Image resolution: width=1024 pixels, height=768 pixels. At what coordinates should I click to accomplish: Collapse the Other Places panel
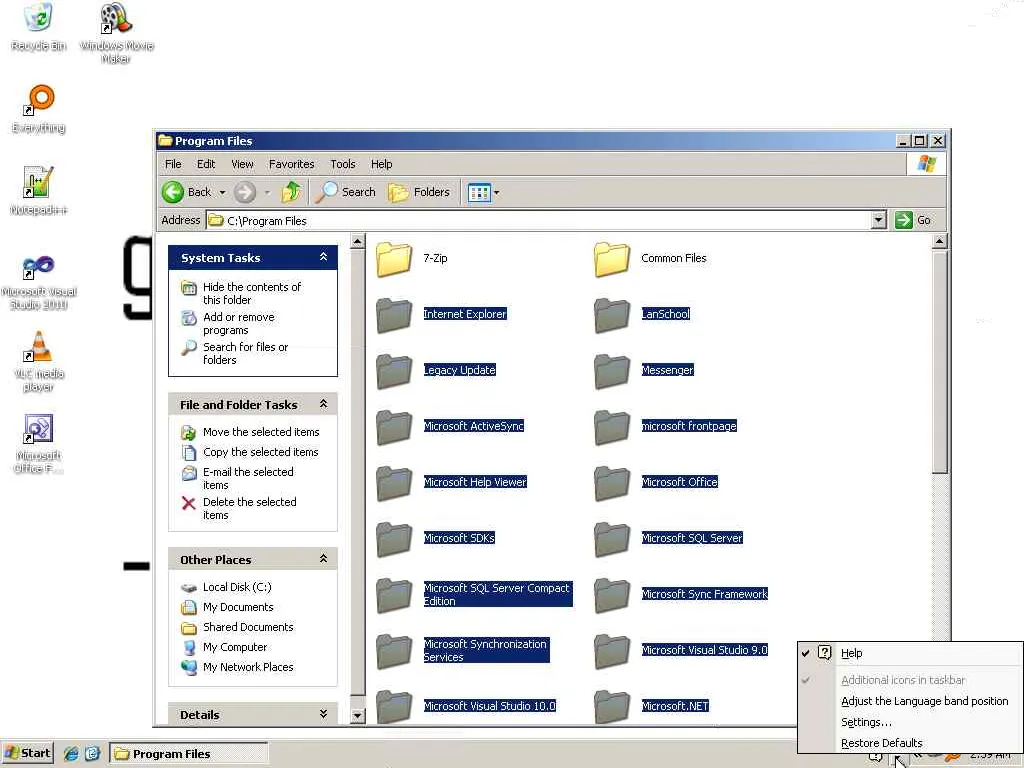pyautogui.click(x=323, y=559)
